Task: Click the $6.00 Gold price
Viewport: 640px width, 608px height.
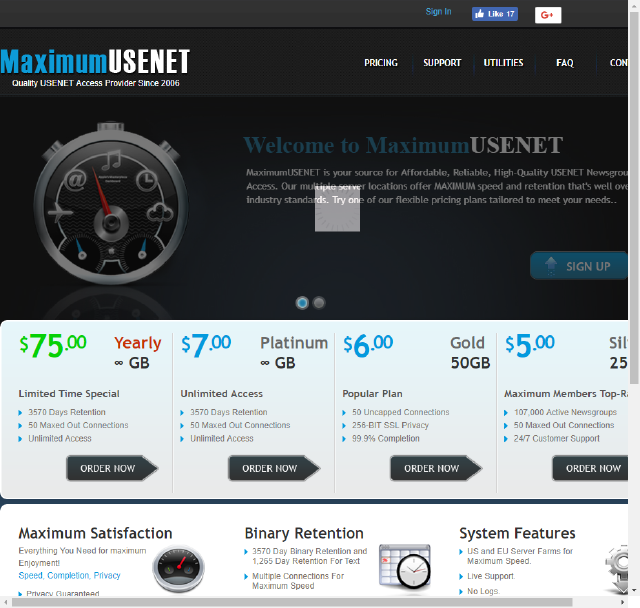Action: pos(368,346)
